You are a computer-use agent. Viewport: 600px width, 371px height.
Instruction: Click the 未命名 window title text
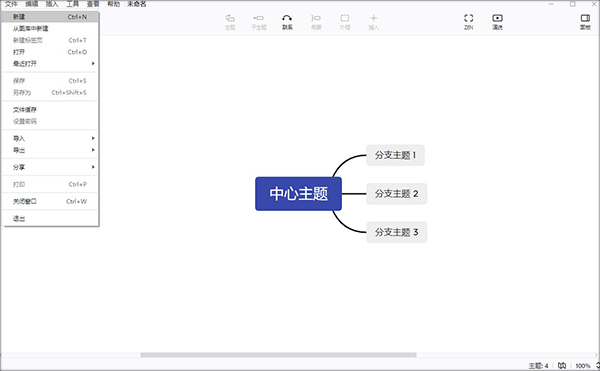point(137,4)
